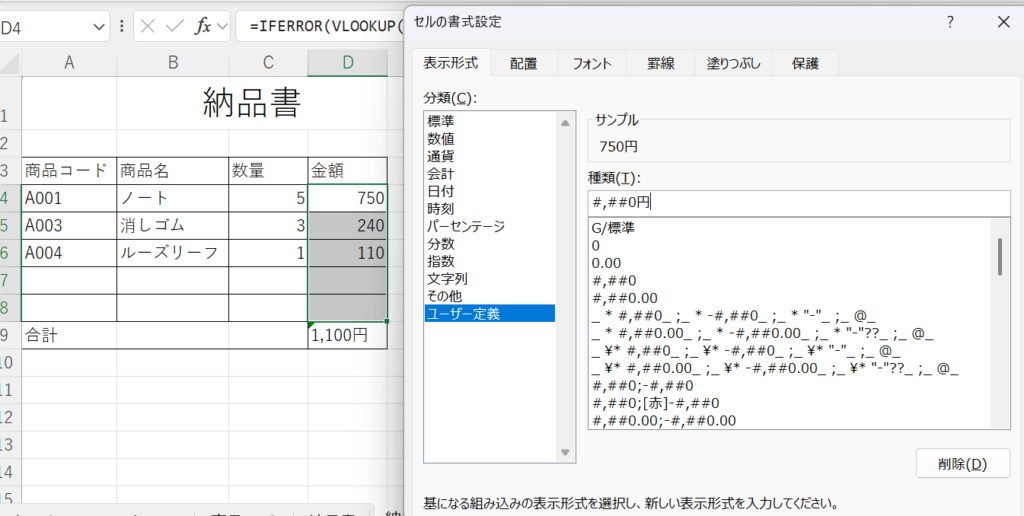Select 通貨 in the category list

[489, 156]
